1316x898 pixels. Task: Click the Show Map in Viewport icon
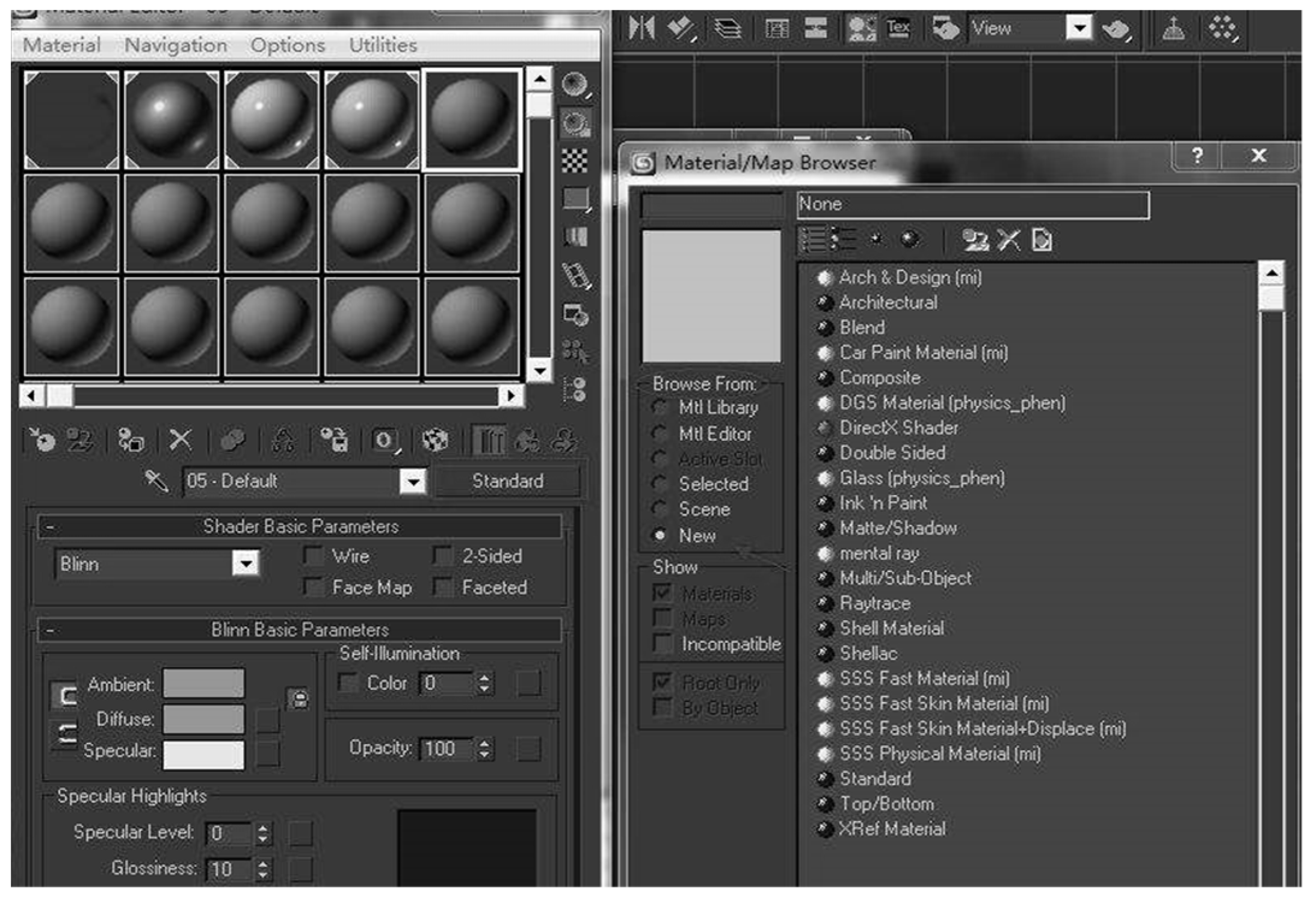click(x=435, y=441)
